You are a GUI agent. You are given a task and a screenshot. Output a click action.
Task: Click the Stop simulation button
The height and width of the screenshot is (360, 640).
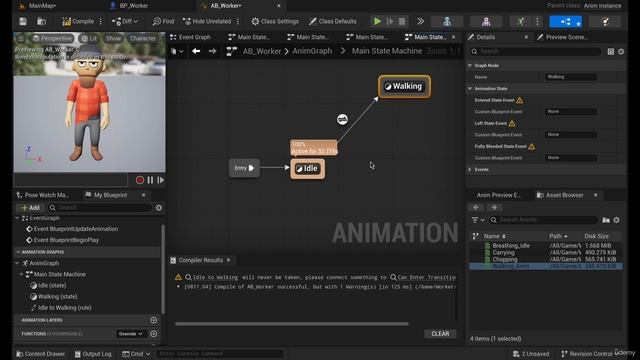[x=402, y=21]
